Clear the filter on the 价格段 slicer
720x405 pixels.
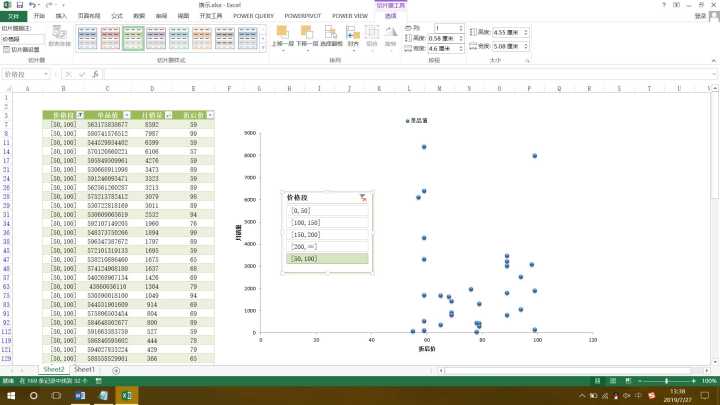[x=363, y=199]
